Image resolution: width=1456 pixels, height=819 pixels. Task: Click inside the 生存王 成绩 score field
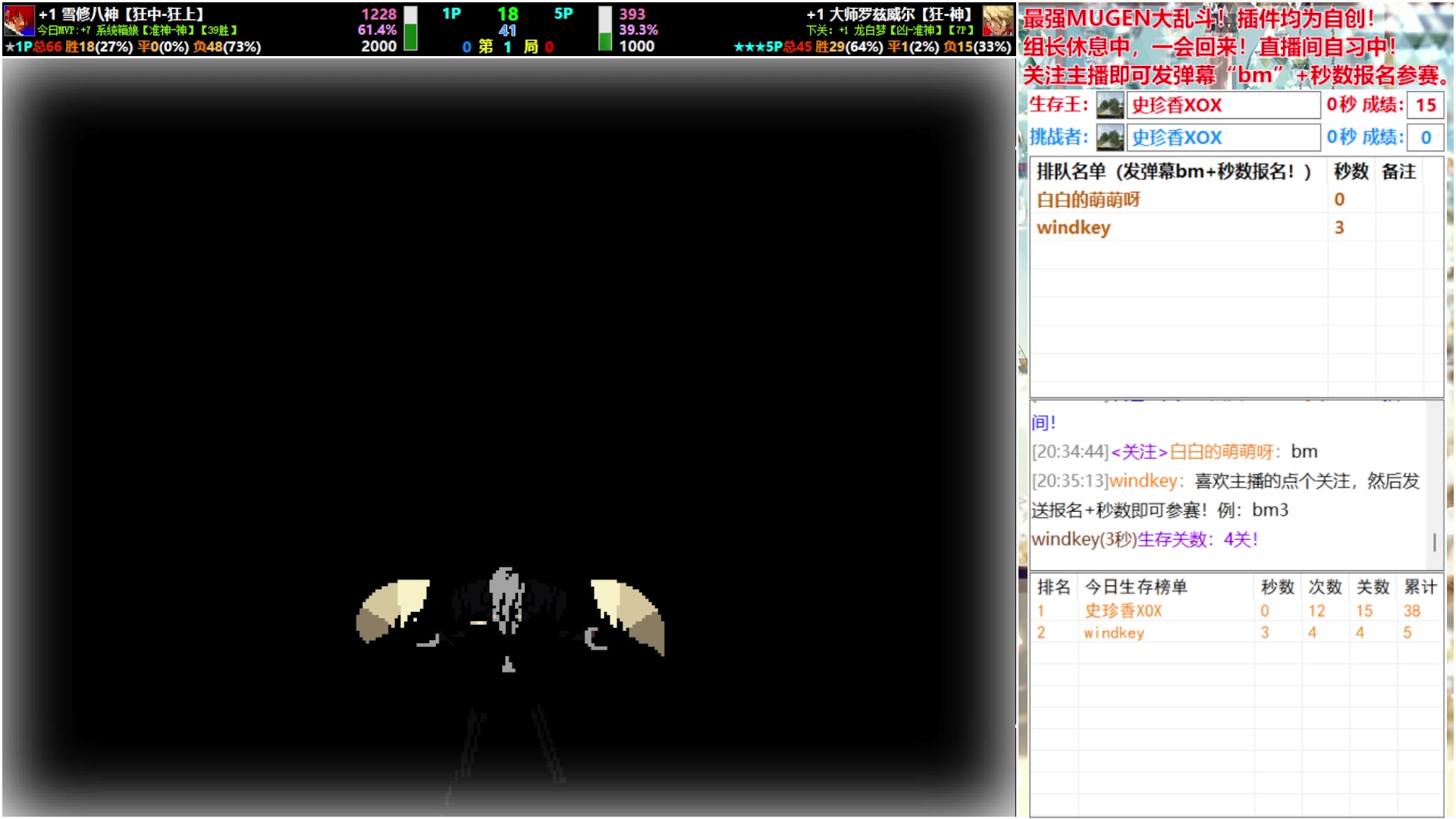(x=1425, y=105)
